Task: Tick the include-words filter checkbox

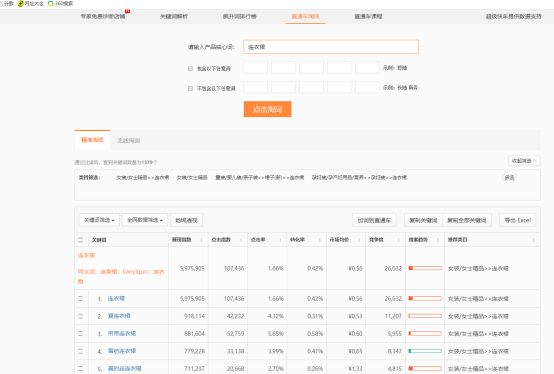Action: [190, 69]
